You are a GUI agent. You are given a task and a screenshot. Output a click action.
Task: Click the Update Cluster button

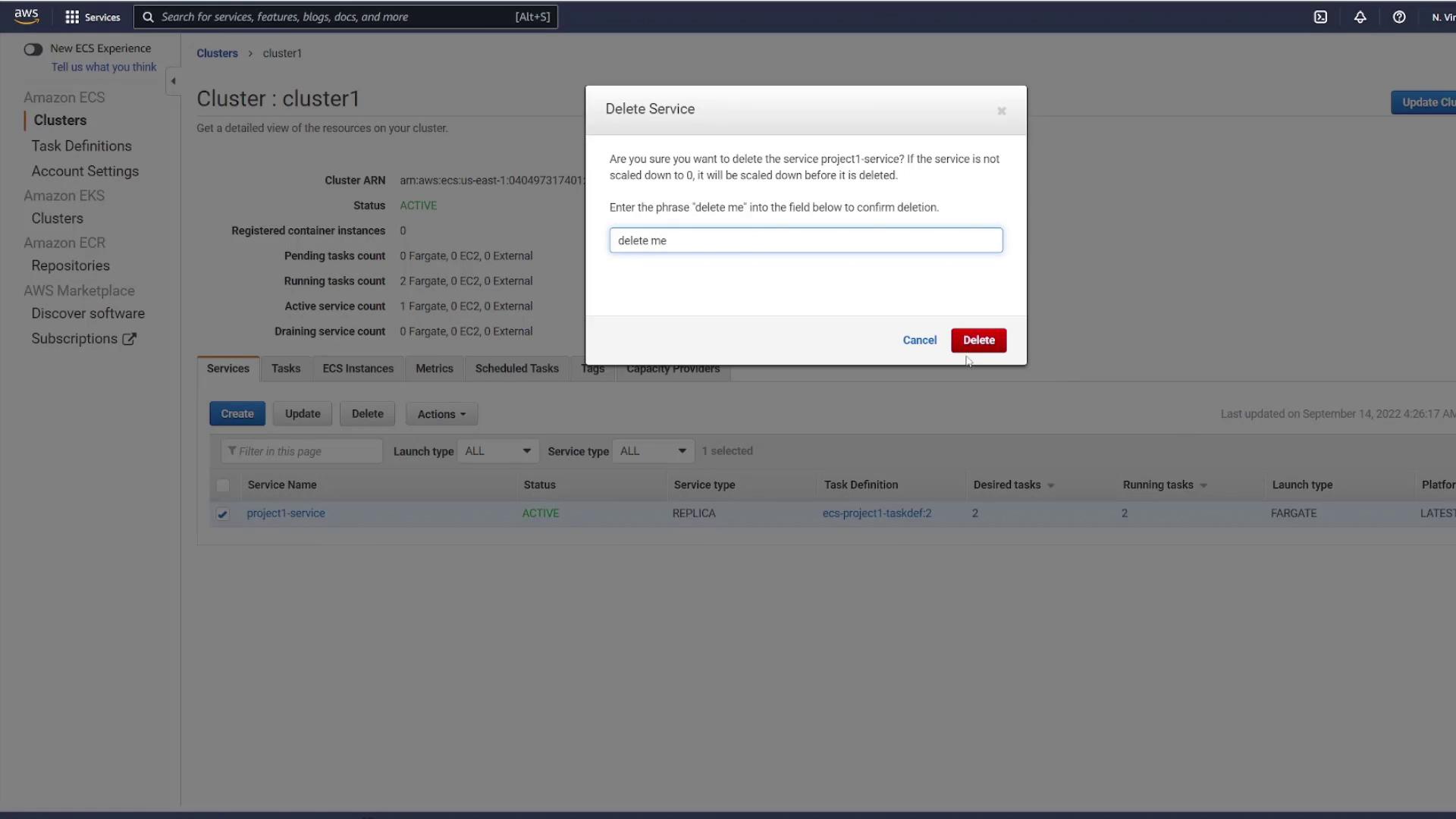click(1423, 102)
